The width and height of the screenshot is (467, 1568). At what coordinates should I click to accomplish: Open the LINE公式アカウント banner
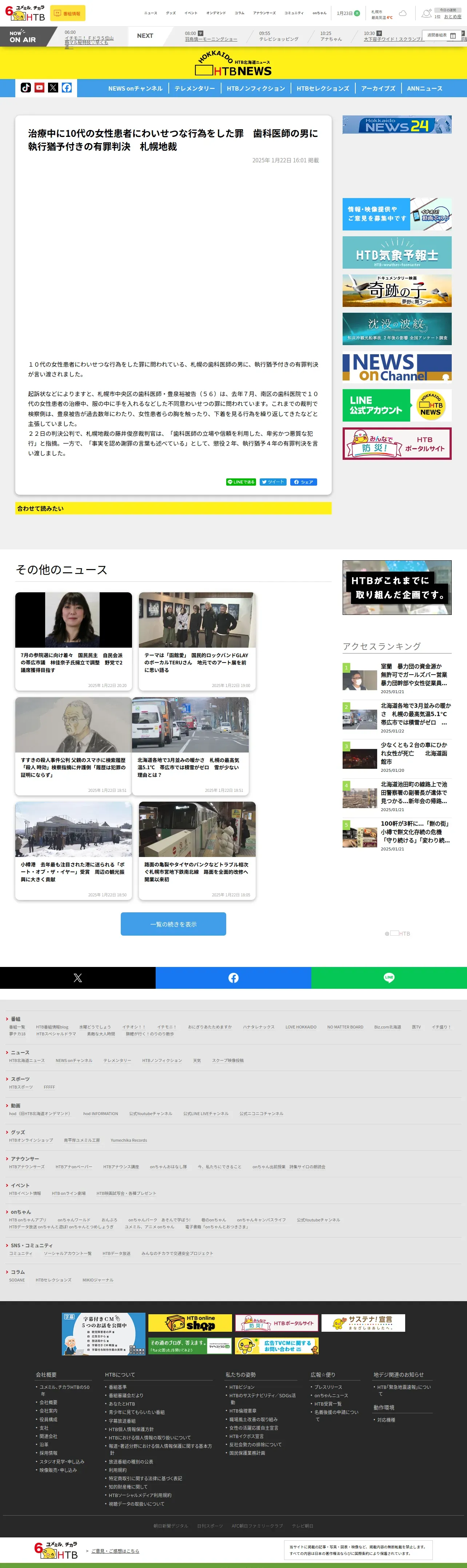tap(397, 406)
